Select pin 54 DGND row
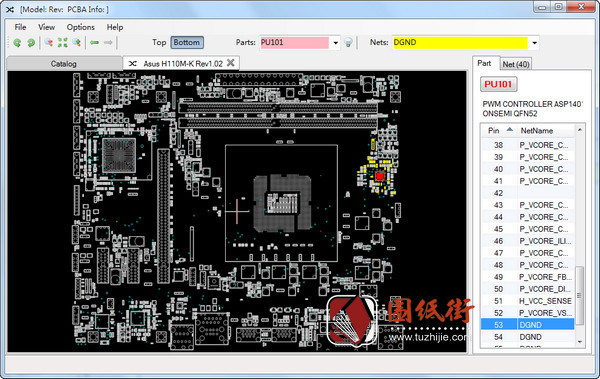Image resolution: width=600 pixels, height=379 pixels. click(x=528, y=337)
